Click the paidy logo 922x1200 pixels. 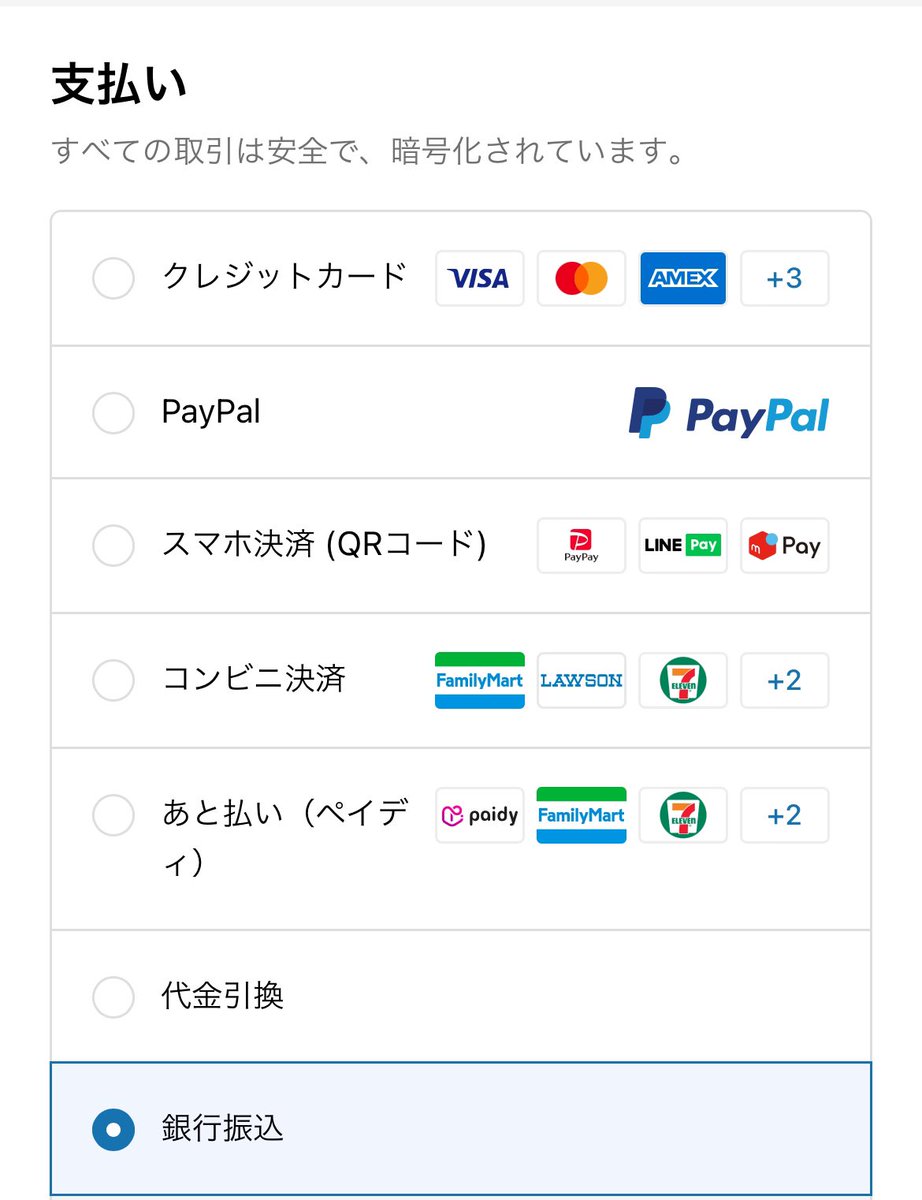479,815
